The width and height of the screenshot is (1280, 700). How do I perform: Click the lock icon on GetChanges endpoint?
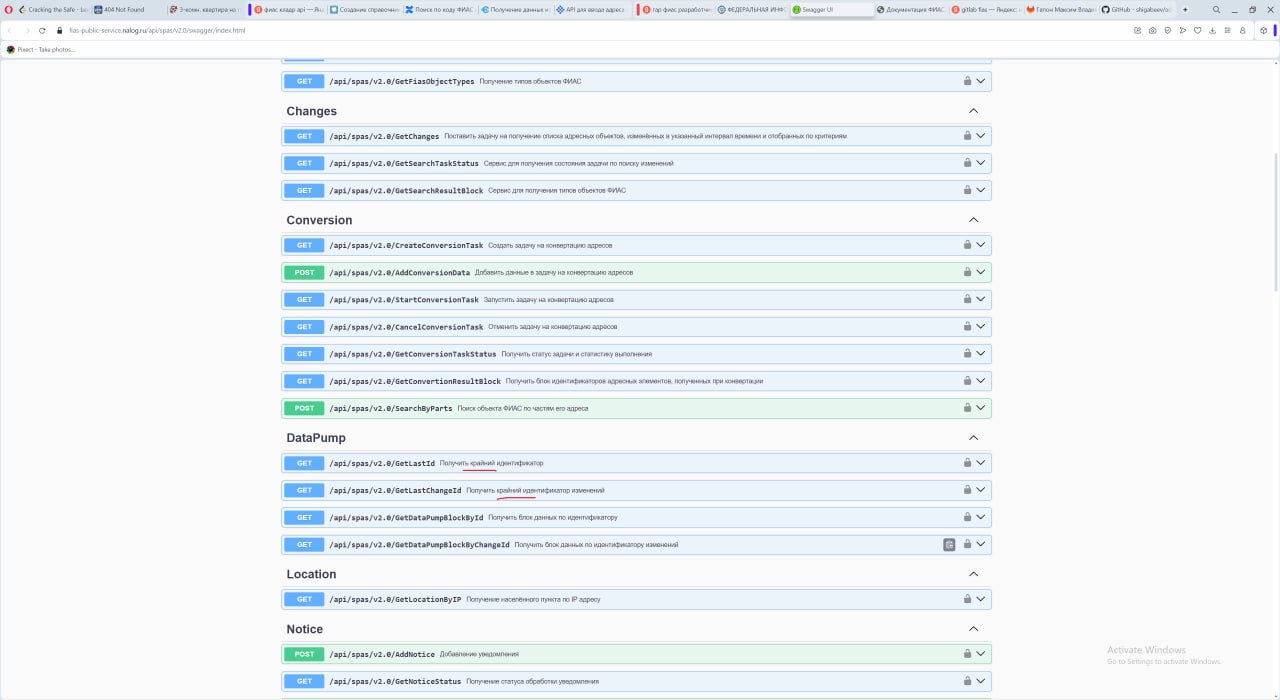(x=967, y=136)
